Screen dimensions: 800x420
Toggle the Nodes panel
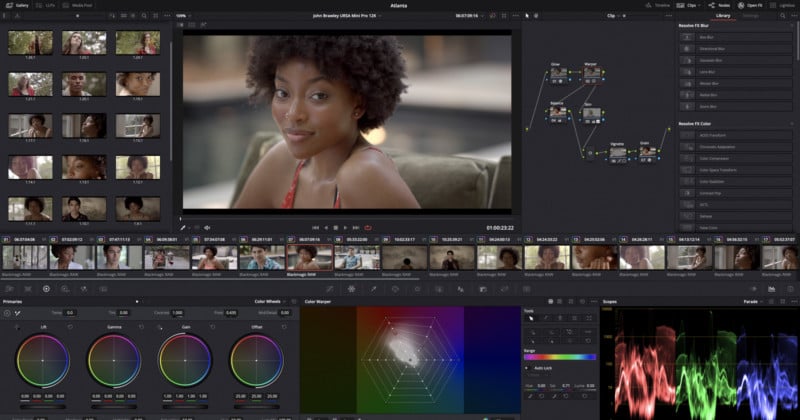coord(719,5)
